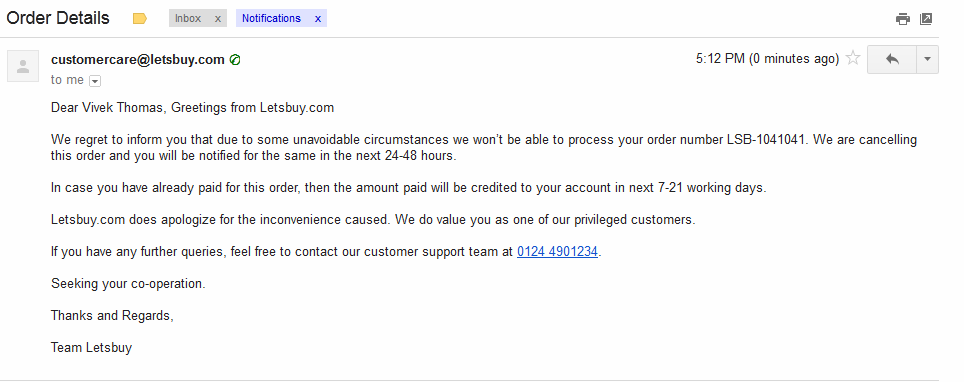Reply using the arrow button
This screenshot has width=964, height=382.
click(892, 59)
